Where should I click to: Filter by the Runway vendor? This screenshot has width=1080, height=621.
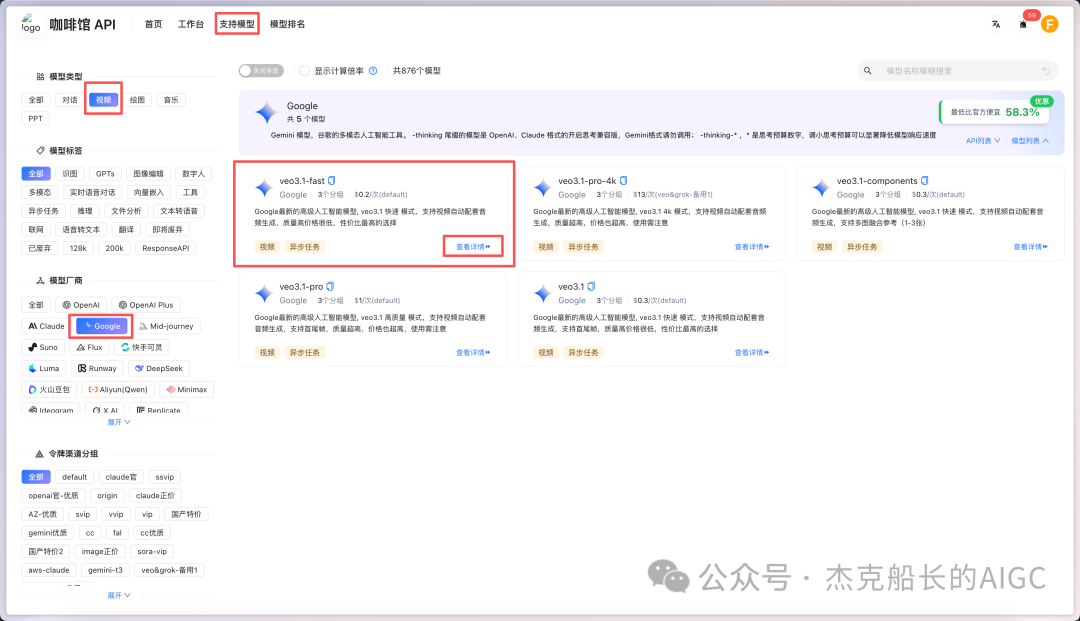pyautogui.click(x=97, y=369)
